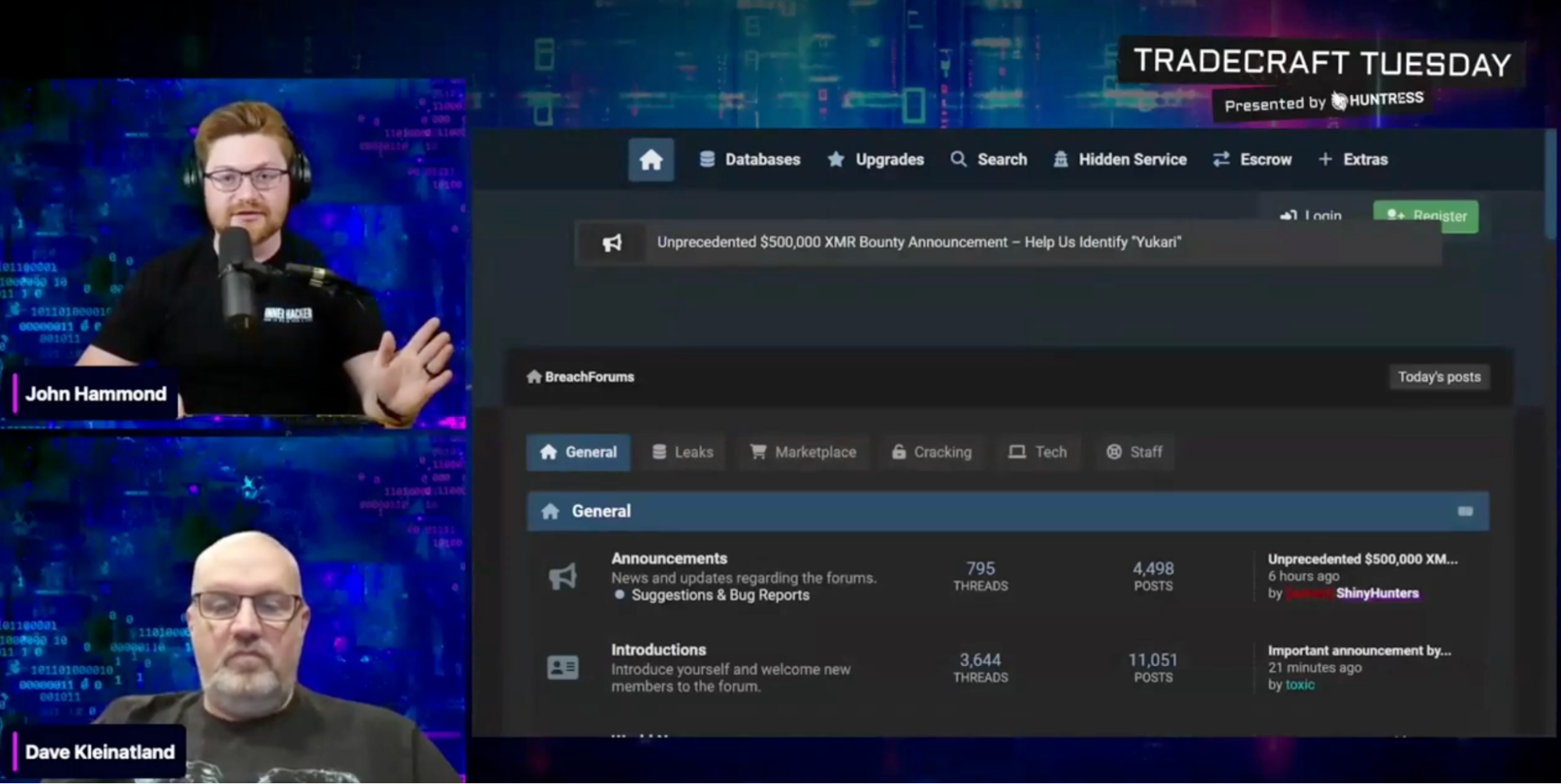Click the Staff lifebuoy icon
The image size is (1561, 784).
1114,453
